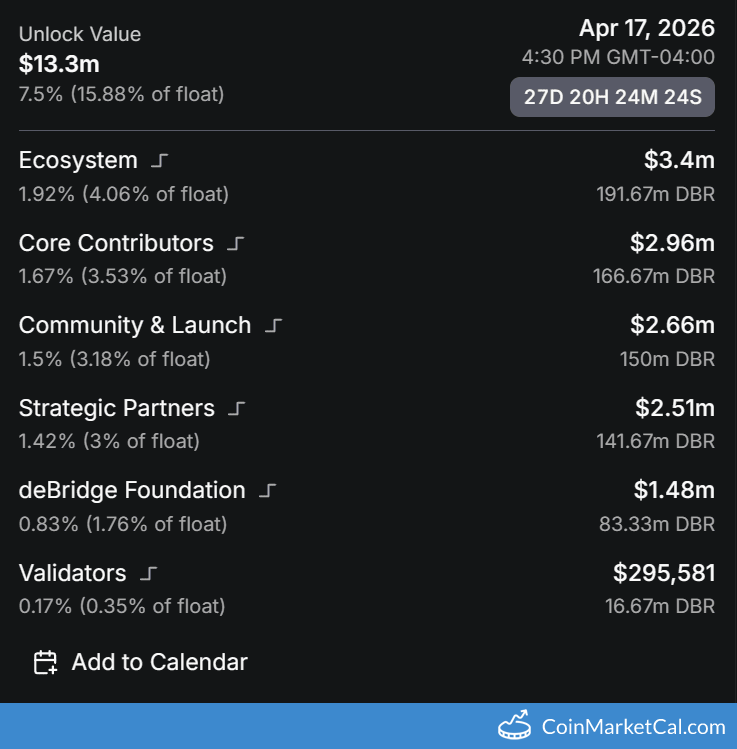Select the Ecosystem allocation label
This screenshot has height=749, width=737.
(78, 161)
